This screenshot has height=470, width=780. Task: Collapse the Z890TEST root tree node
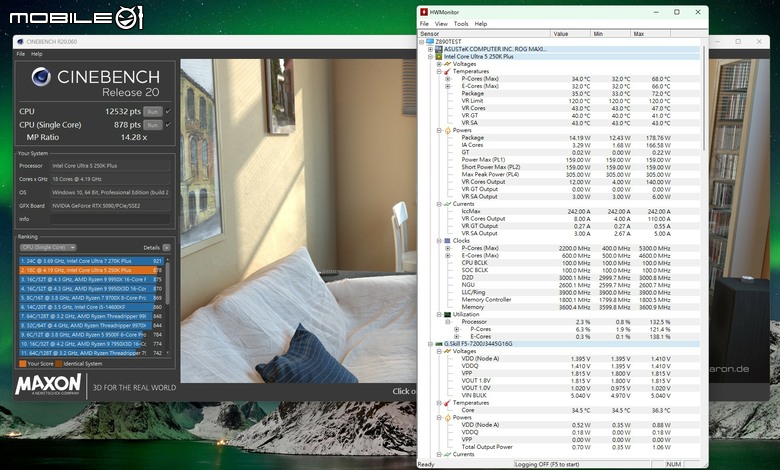click(421, 42)
